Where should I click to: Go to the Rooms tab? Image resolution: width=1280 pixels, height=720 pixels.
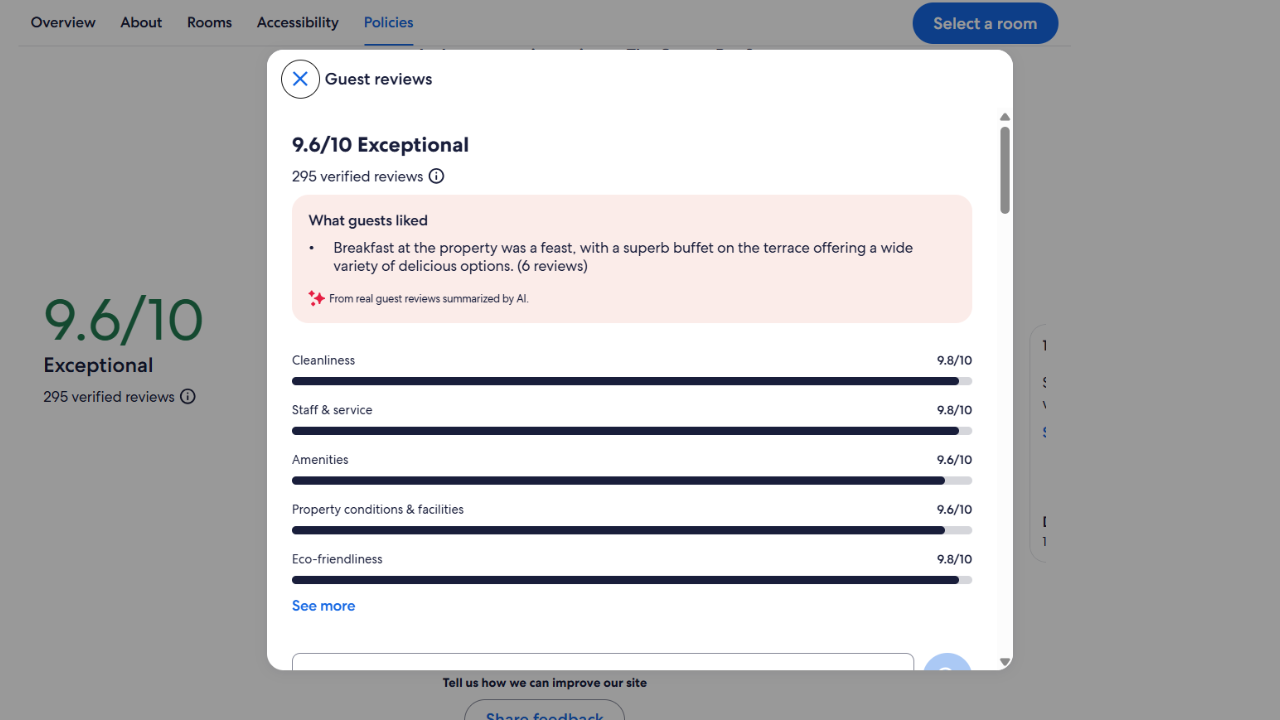tap(209, 22)
